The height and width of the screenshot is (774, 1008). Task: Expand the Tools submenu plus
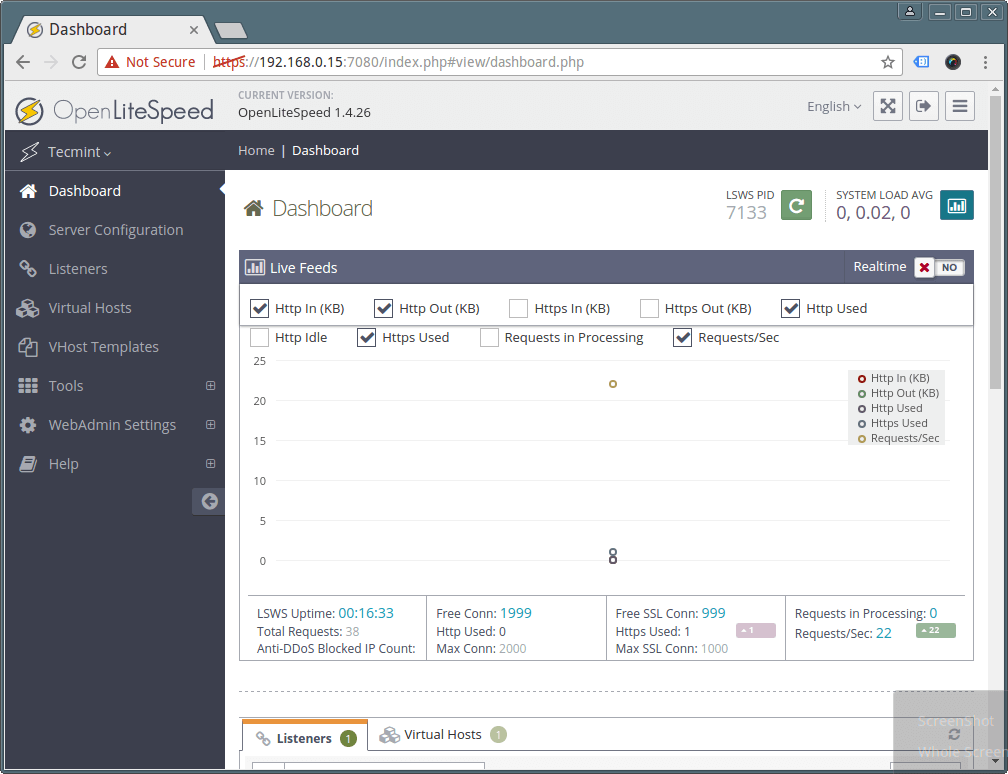(x=210, y=386)
